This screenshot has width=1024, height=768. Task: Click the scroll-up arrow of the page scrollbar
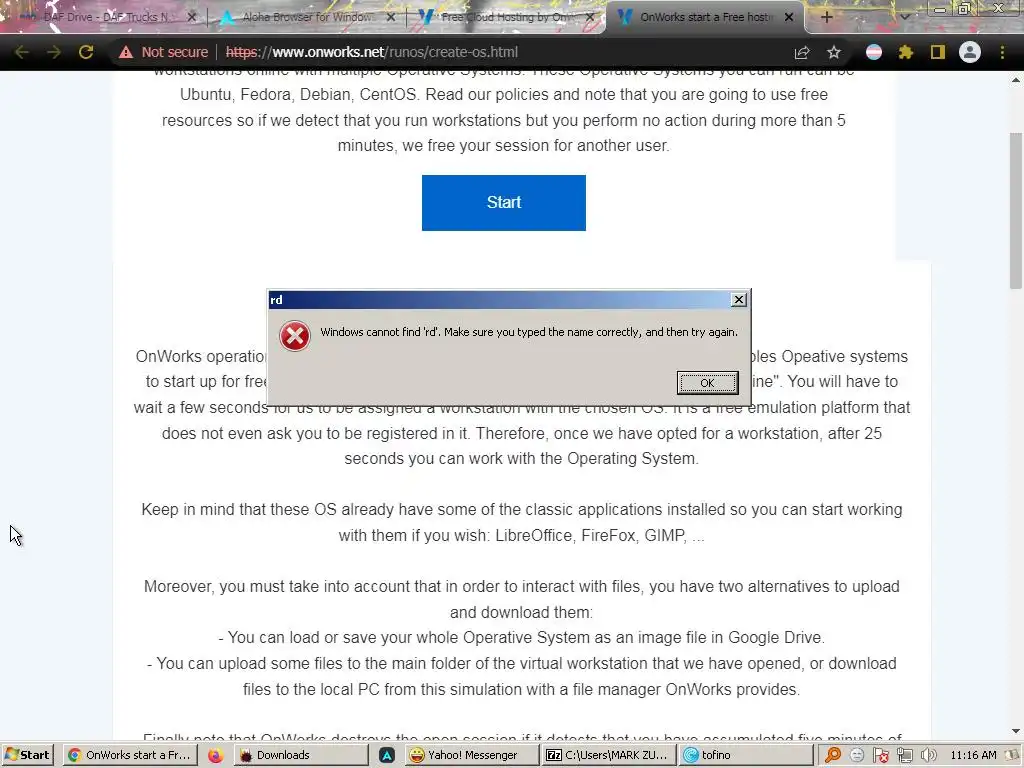pyautogui.click(x=1016, y=80)
